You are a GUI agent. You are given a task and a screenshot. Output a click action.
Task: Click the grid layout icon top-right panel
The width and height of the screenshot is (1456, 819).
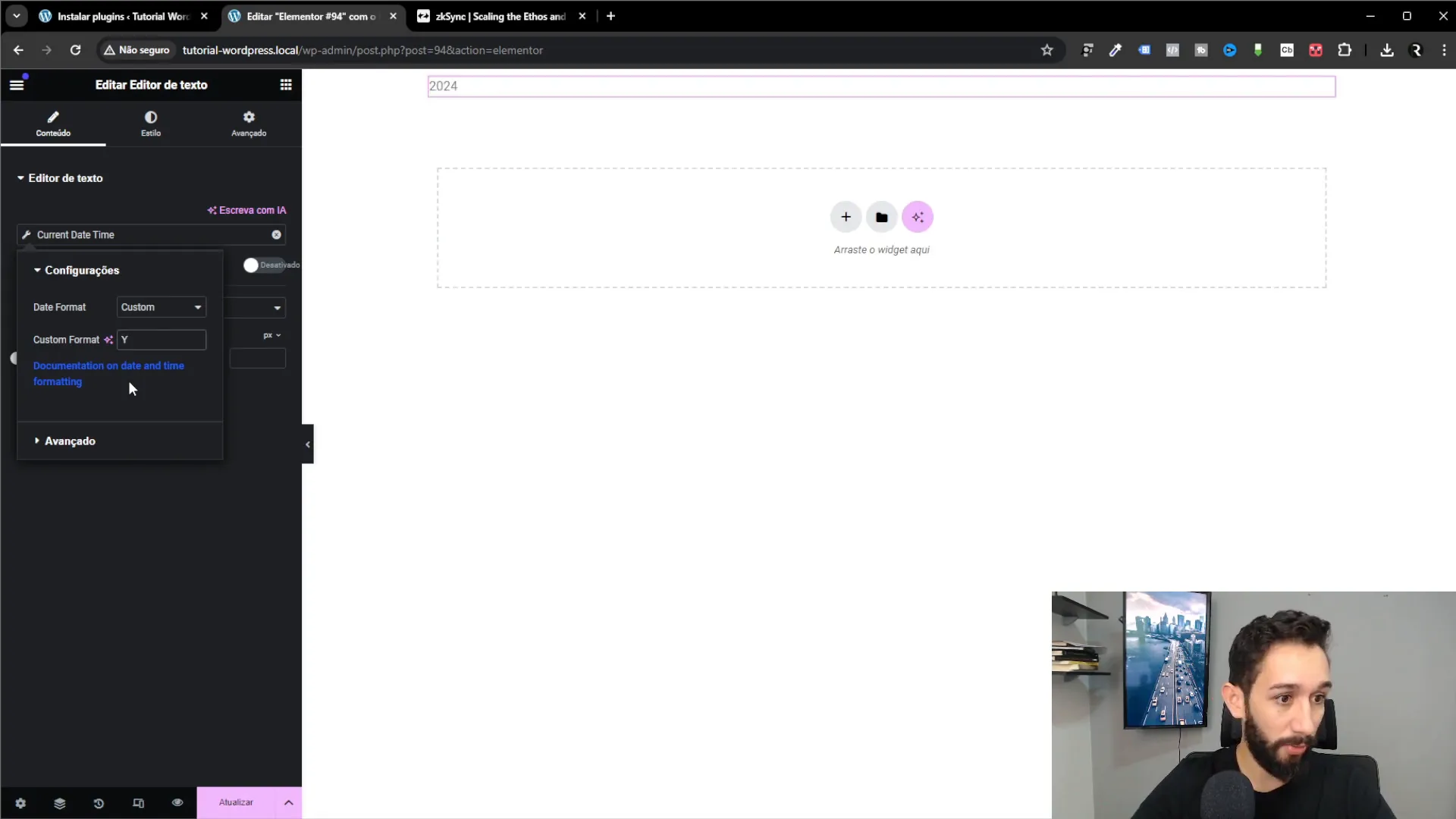[x=286, y=85]
